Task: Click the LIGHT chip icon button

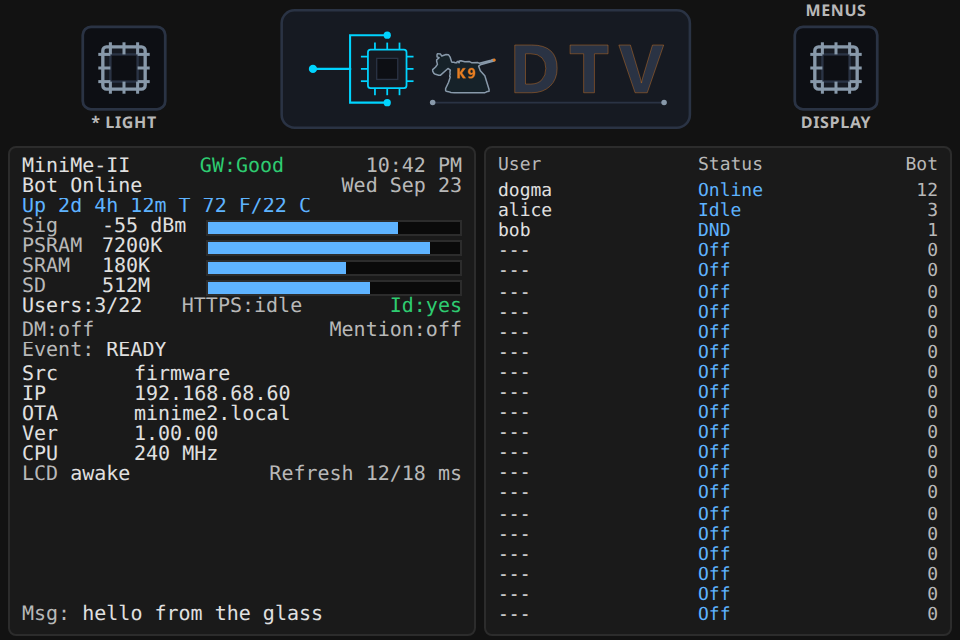Action: (x=124, y=68)
